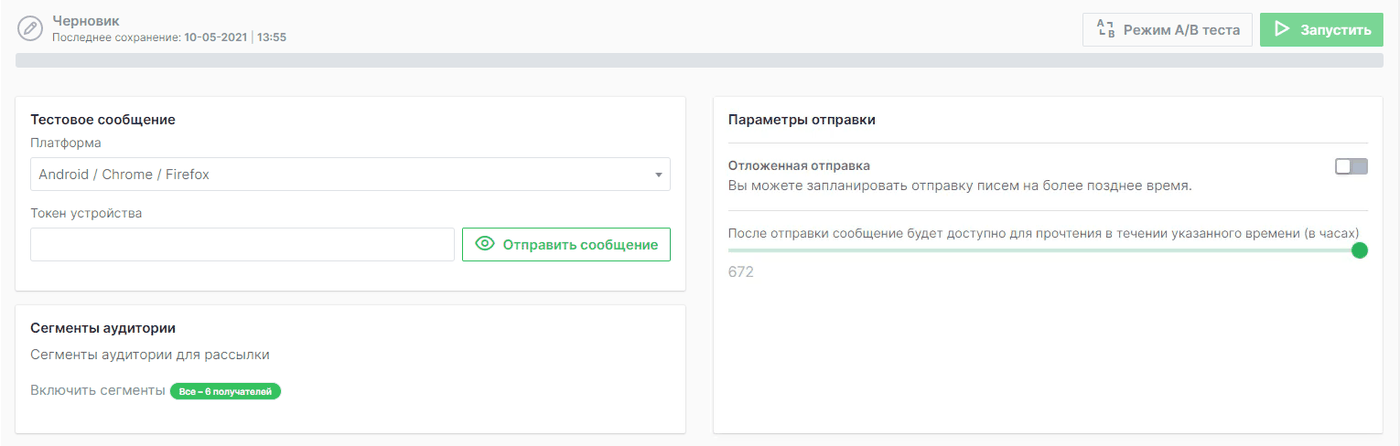The width and height of the screenshot is (1400, 446).
Task: Click the play icon in Запустить
Action: point(1282,30)
